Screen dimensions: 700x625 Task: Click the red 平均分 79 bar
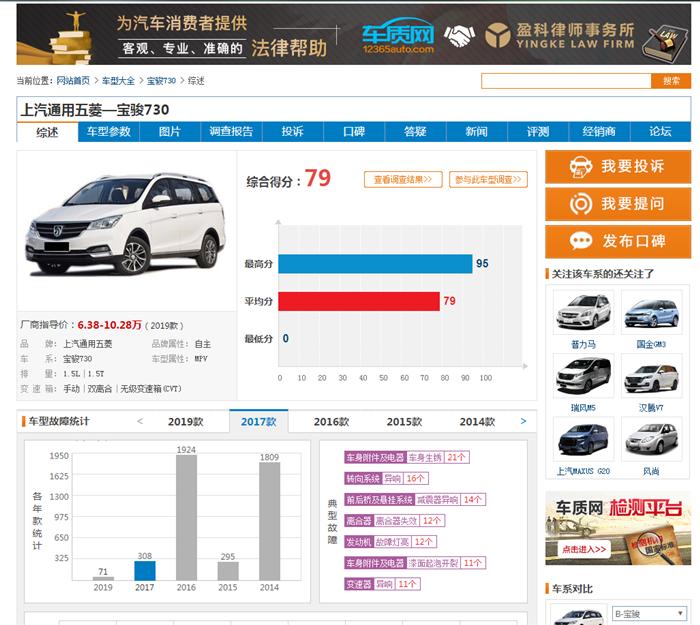359,301
